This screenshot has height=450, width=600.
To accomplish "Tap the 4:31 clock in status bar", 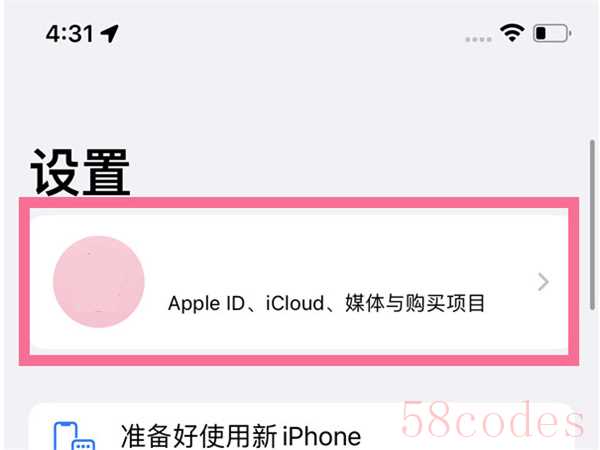I will 69,34.
